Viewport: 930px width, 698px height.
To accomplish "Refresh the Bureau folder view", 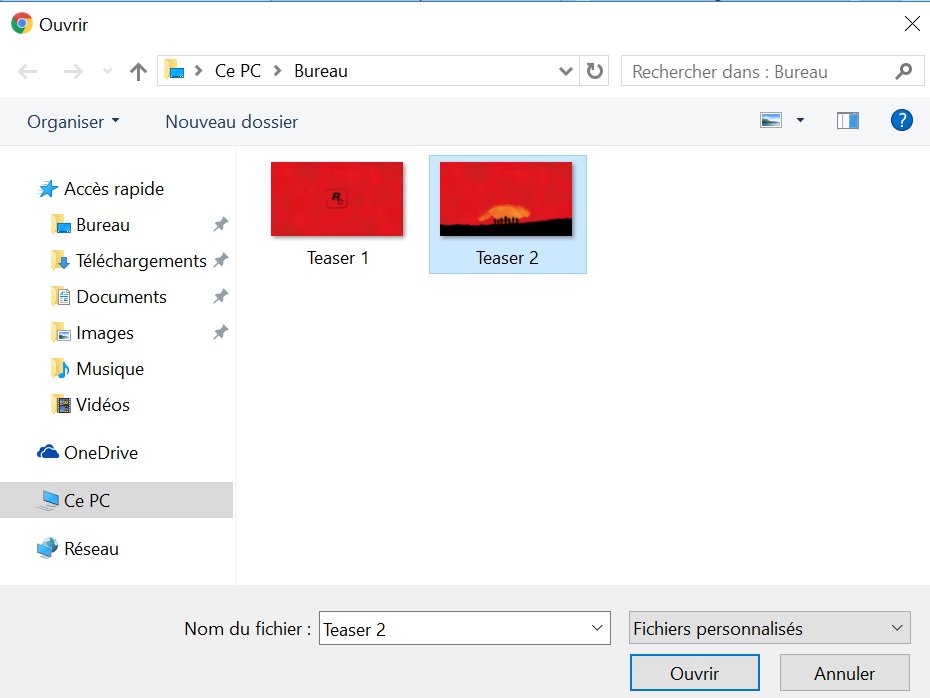I will 594,71.
